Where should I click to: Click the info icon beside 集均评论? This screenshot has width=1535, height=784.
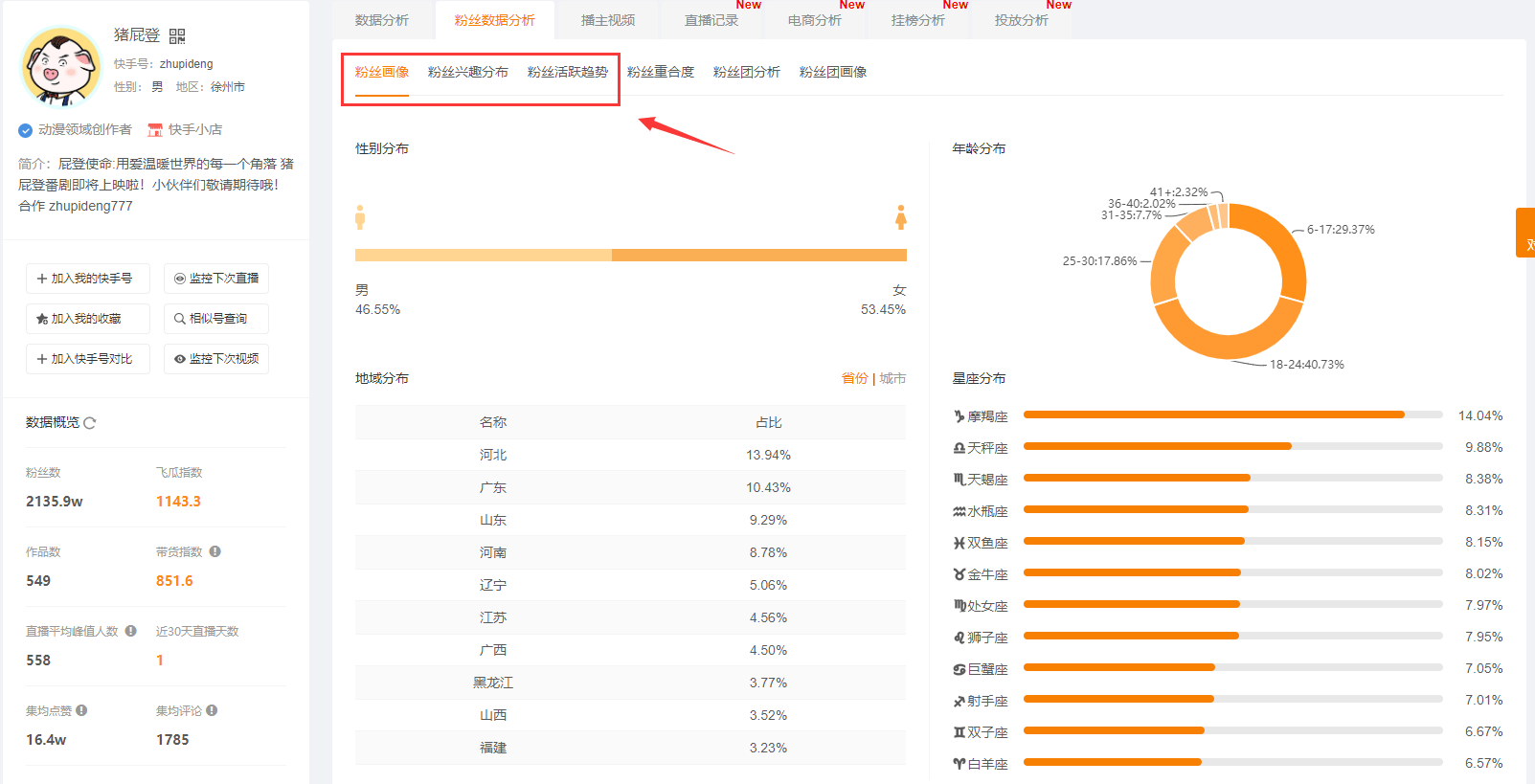pos(212,710)
